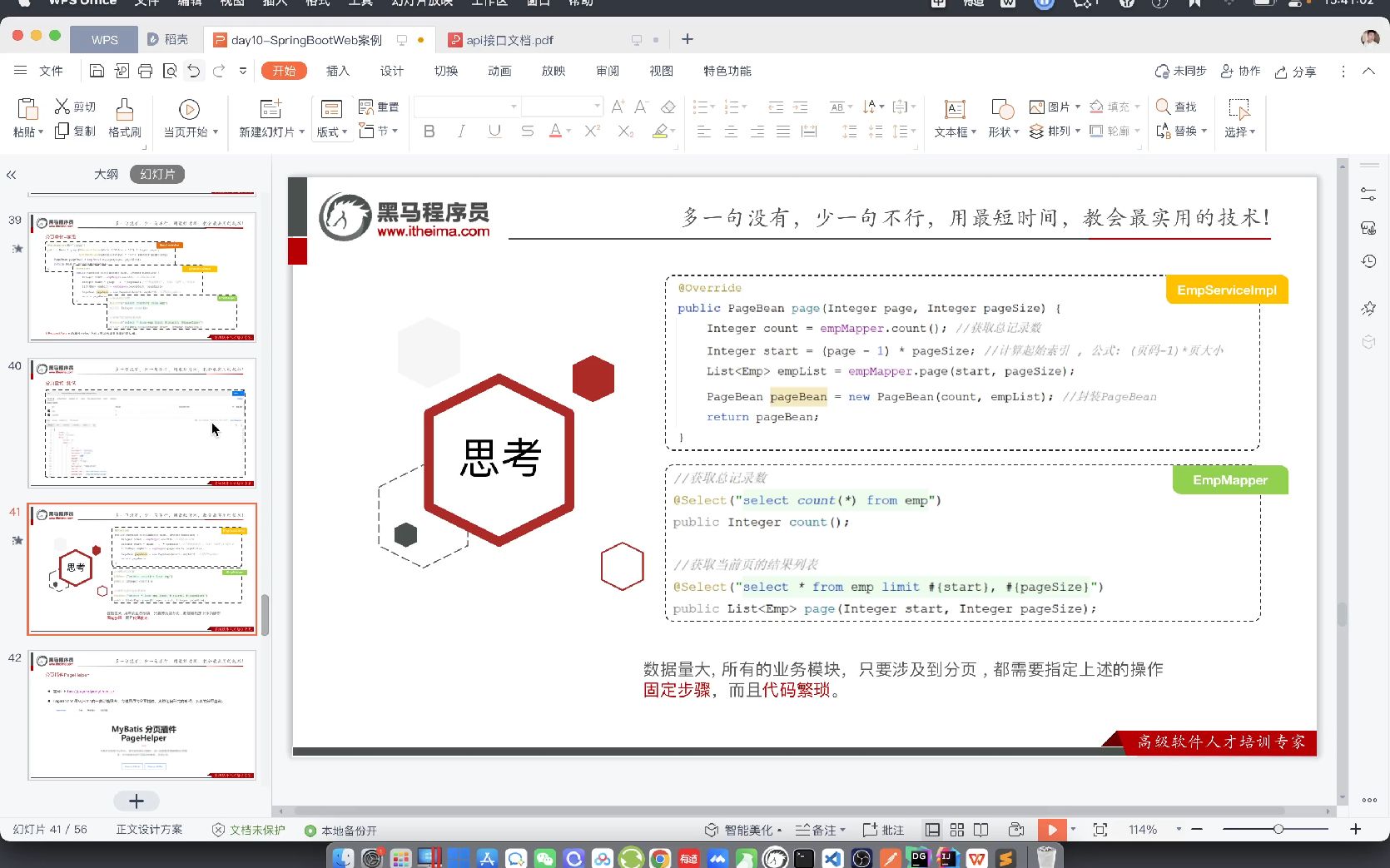Open the font name combo box
1390x868 pixels.
click(x=466, y=107)
